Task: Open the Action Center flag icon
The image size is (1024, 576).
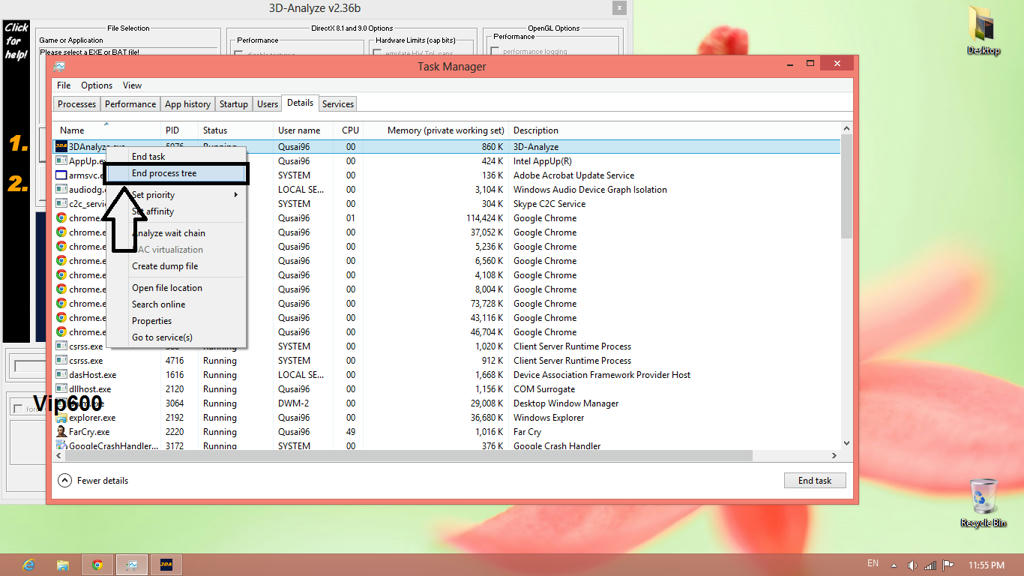Action: pyautogui.click(x=948, y=566)
